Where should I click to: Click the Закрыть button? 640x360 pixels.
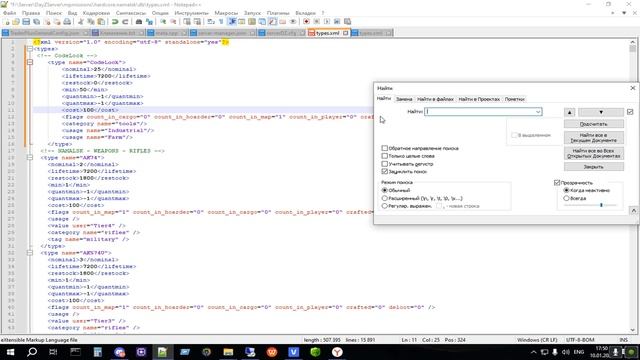pos(594,167)
